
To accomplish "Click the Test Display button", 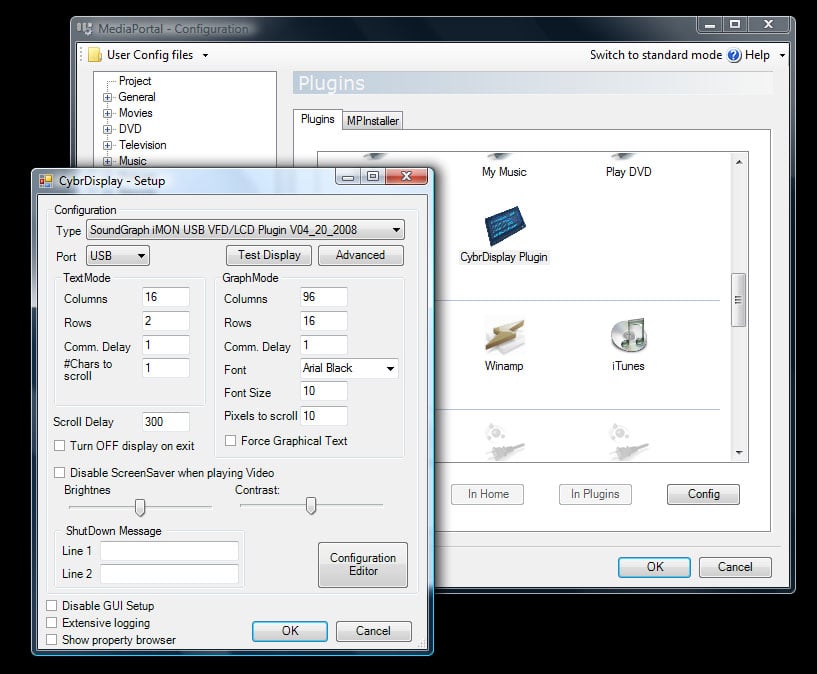I will click(268, 255).
